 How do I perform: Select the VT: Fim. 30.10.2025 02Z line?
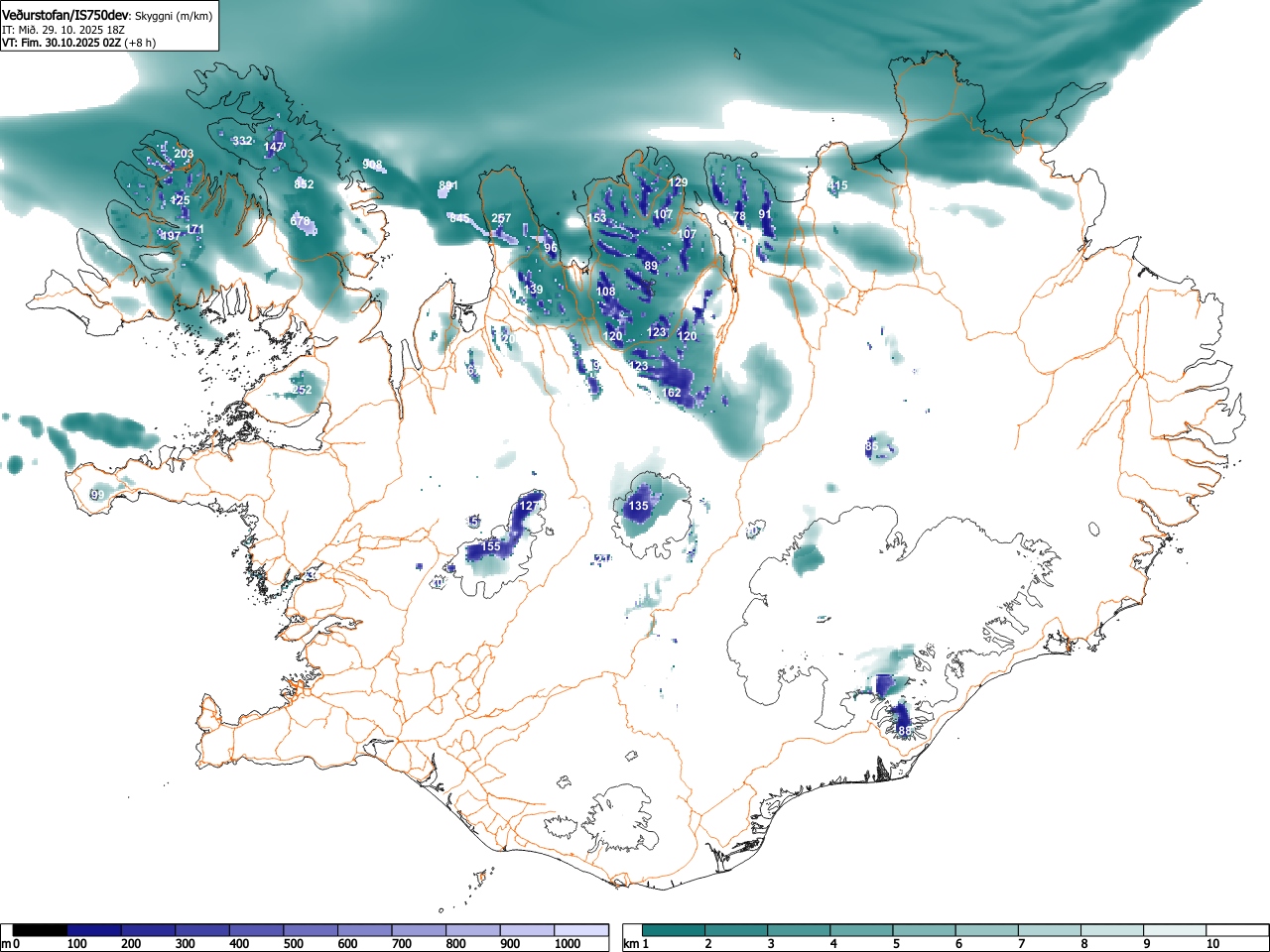62,43
